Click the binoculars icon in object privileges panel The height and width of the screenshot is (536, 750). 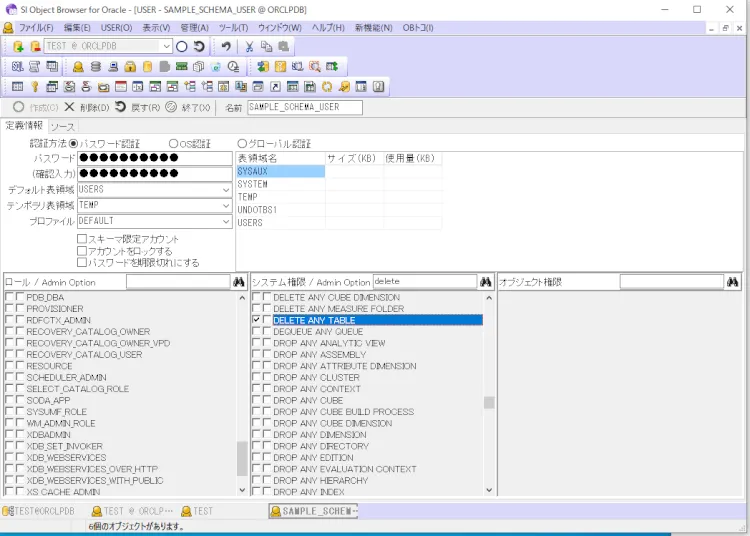click(732, 282)
